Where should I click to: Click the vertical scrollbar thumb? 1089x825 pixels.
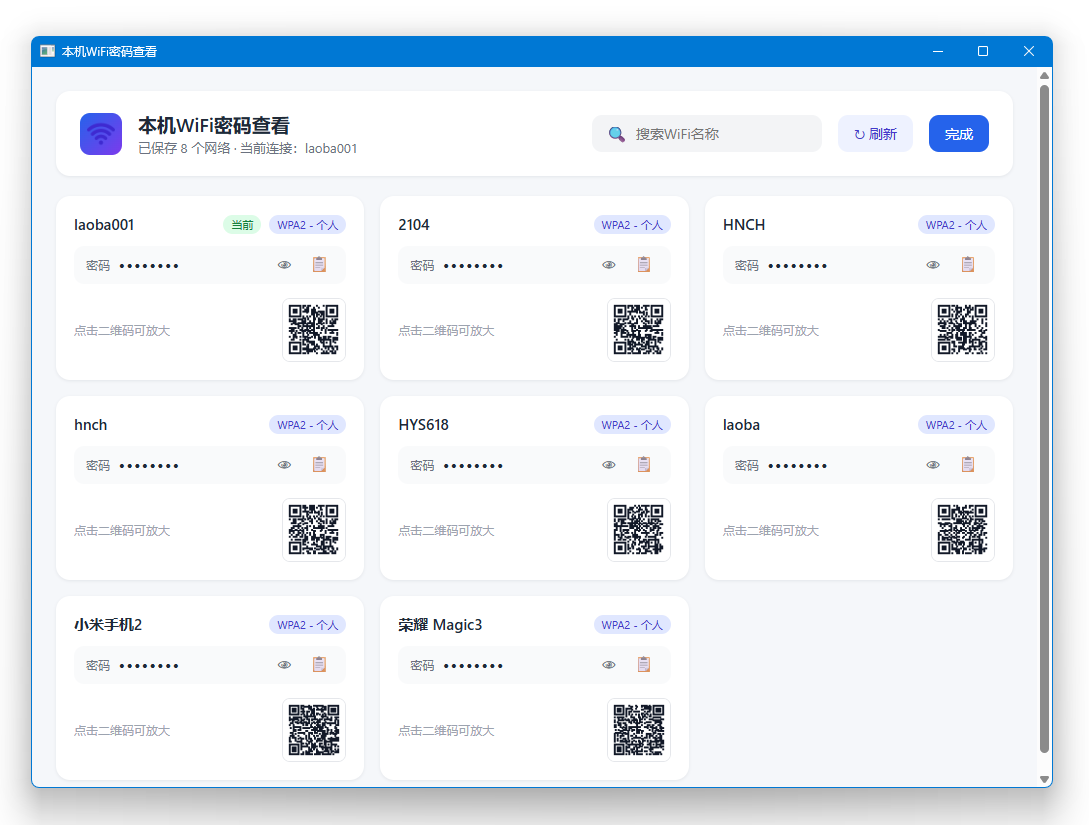point(1044,419)
